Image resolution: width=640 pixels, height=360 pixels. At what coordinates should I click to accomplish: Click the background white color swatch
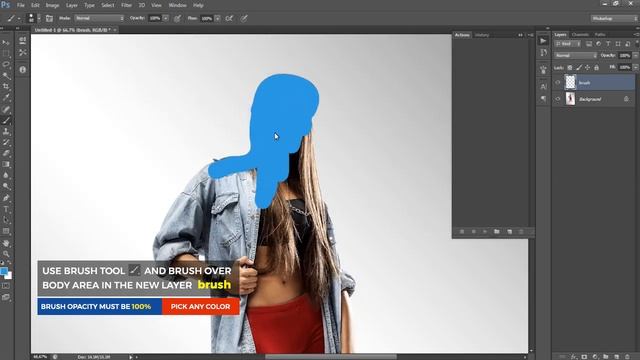point(9,276)
